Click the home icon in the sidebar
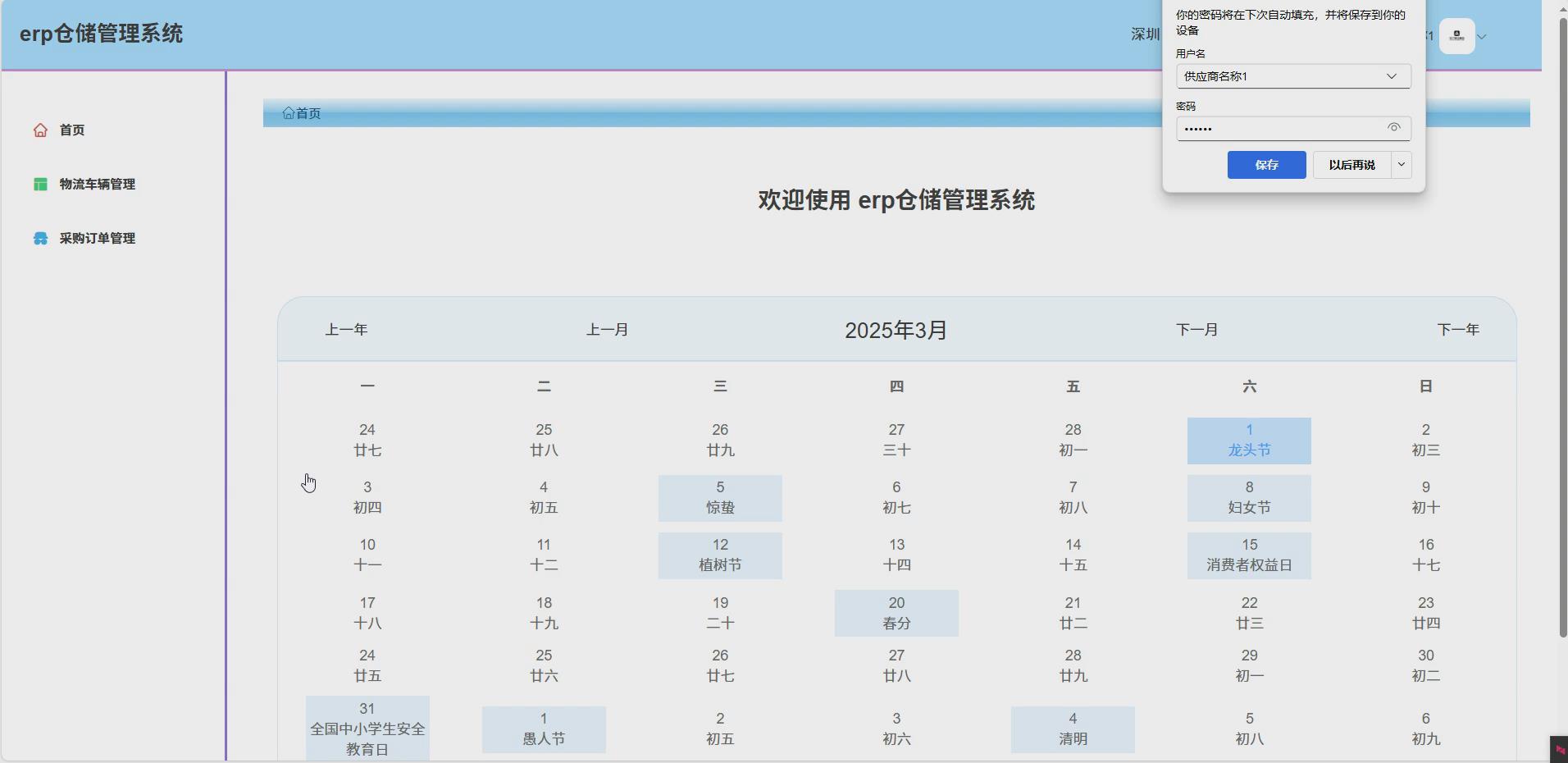The image size is (1568, 763). click(40, 130)
